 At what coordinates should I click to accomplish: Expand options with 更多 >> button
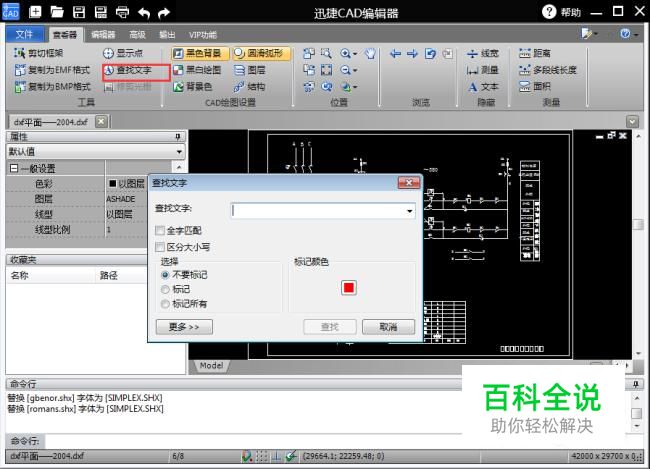pyautogui.click(x=184, y=327)
